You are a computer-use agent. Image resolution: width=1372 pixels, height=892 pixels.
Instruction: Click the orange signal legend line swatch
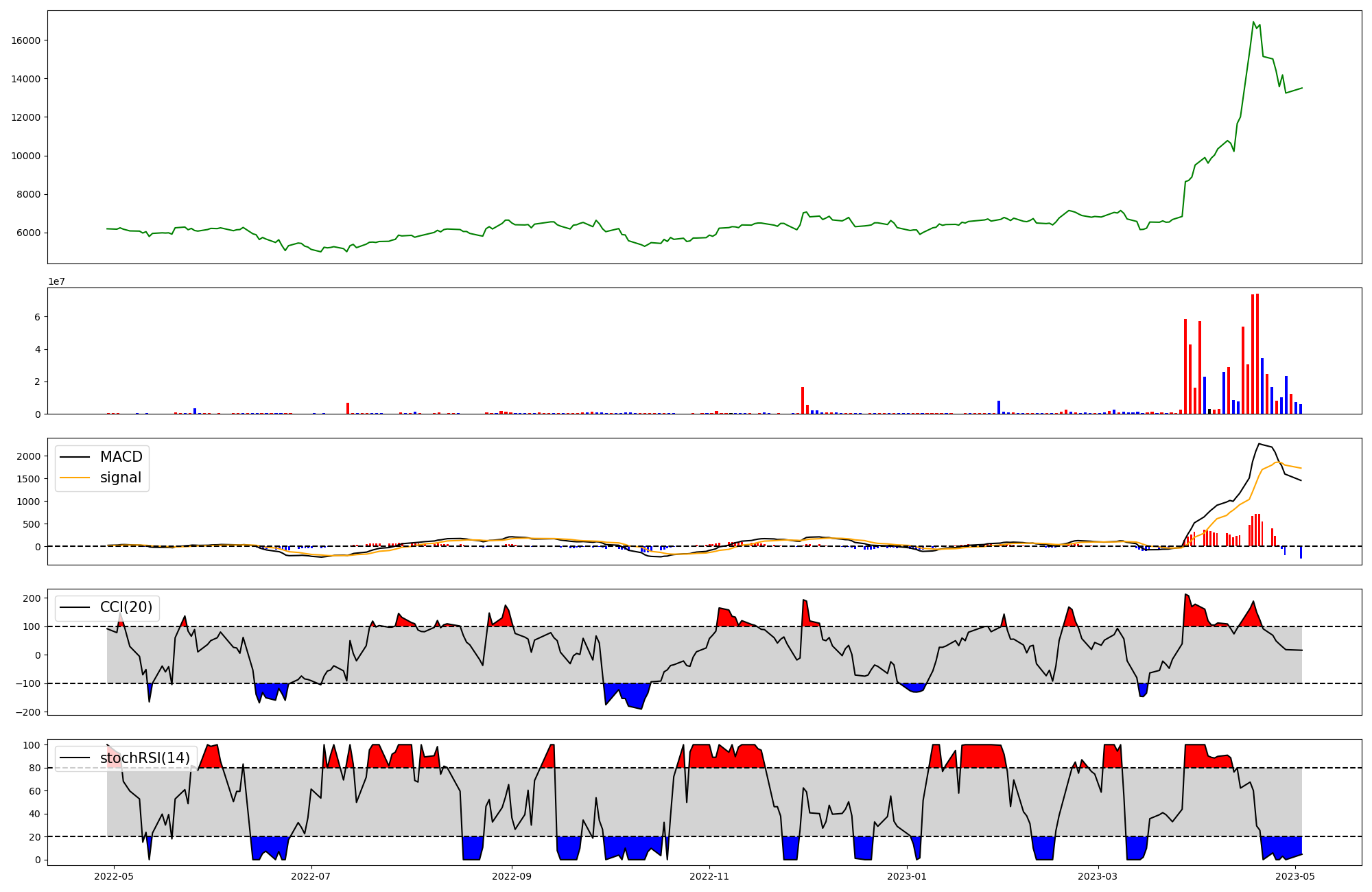point(75,478)
